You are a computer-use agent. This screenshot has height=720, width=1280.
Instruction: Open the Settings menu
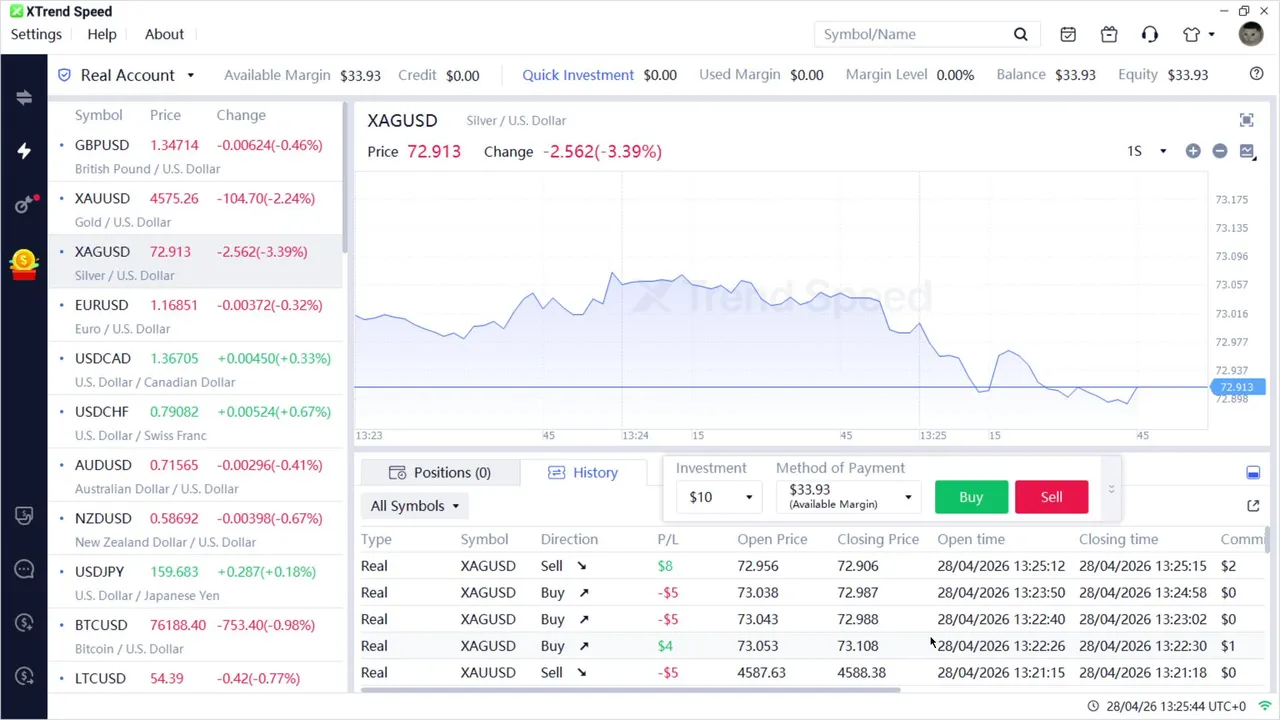36,34
